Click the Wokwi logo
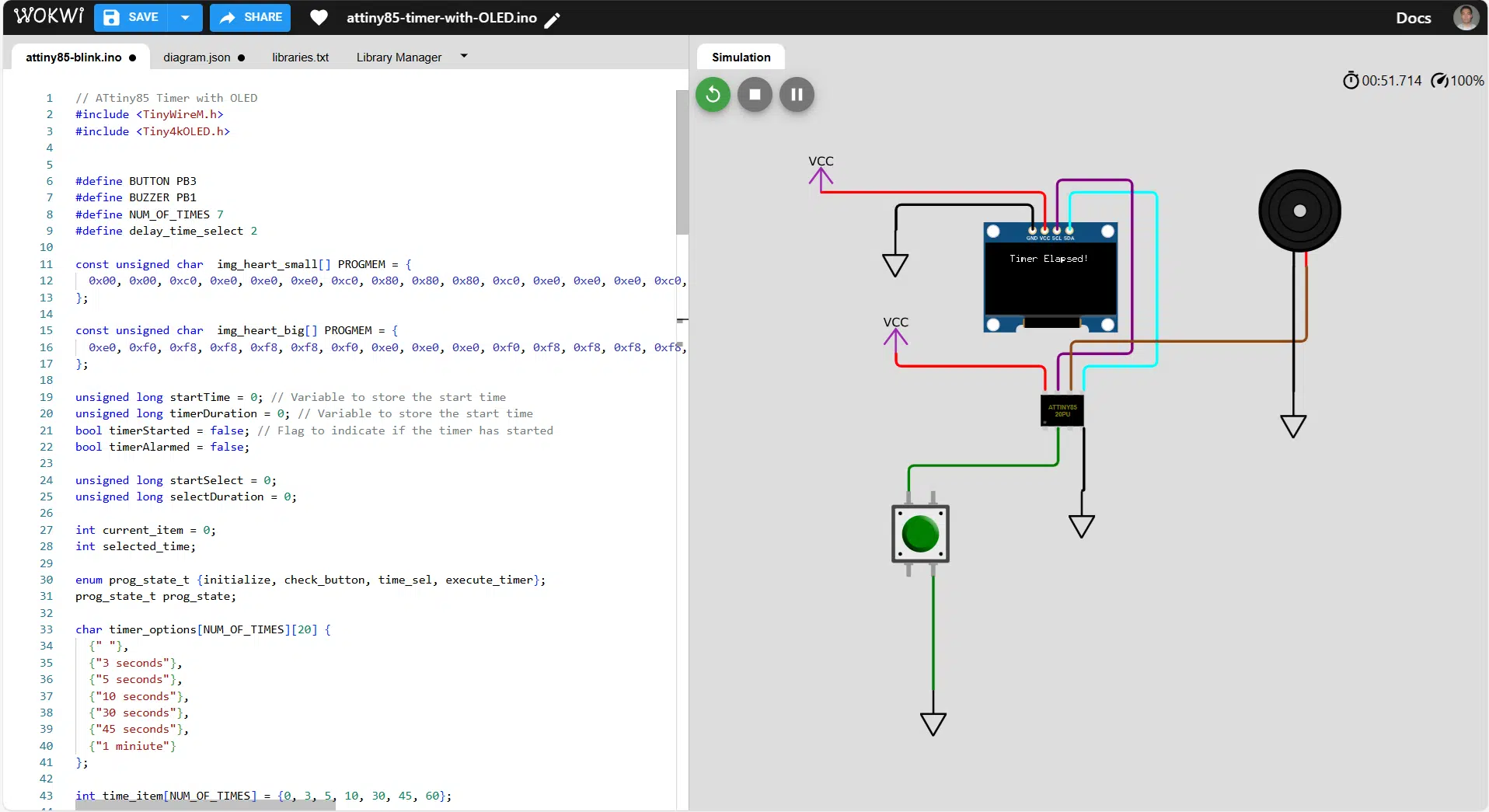Image resolution: width=1489 pixels, height=812 pixels. coord(49,16)
